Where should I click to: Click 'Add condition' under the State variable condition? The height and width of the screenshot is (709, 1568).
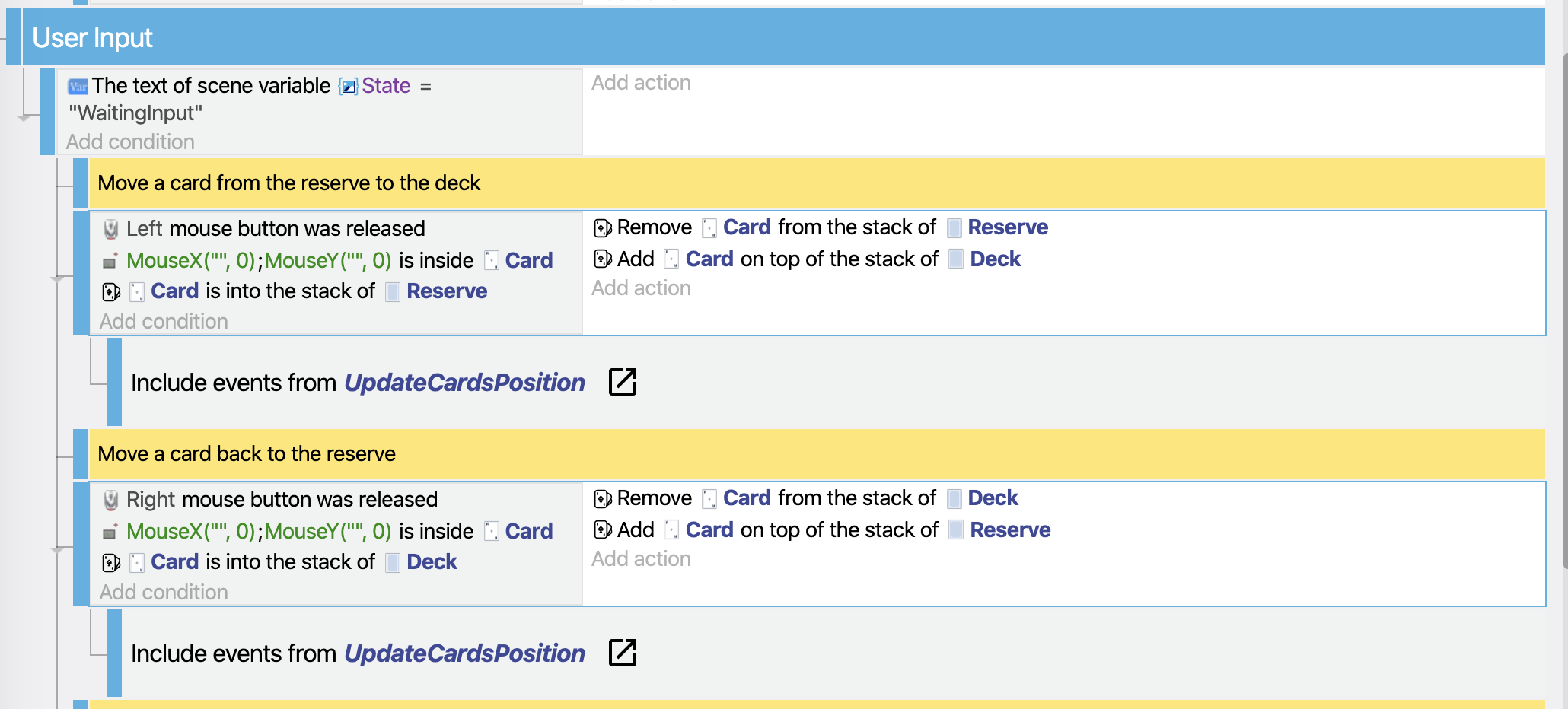(129, 141)
